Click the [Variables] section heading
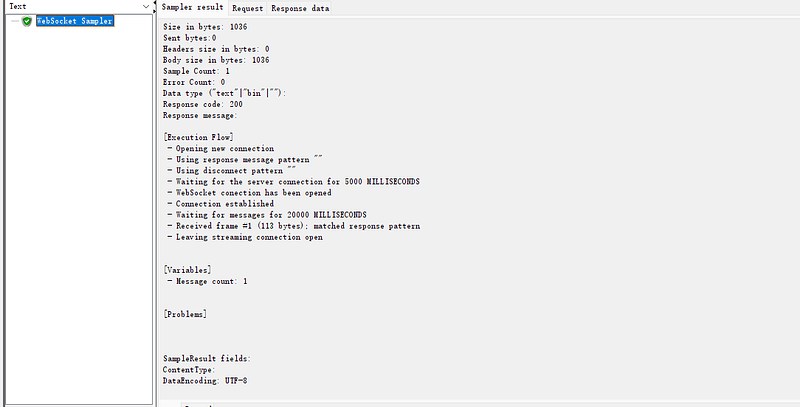Image resolution: width=800 pixels, height=407 pixels. click(x=187, y=270)
